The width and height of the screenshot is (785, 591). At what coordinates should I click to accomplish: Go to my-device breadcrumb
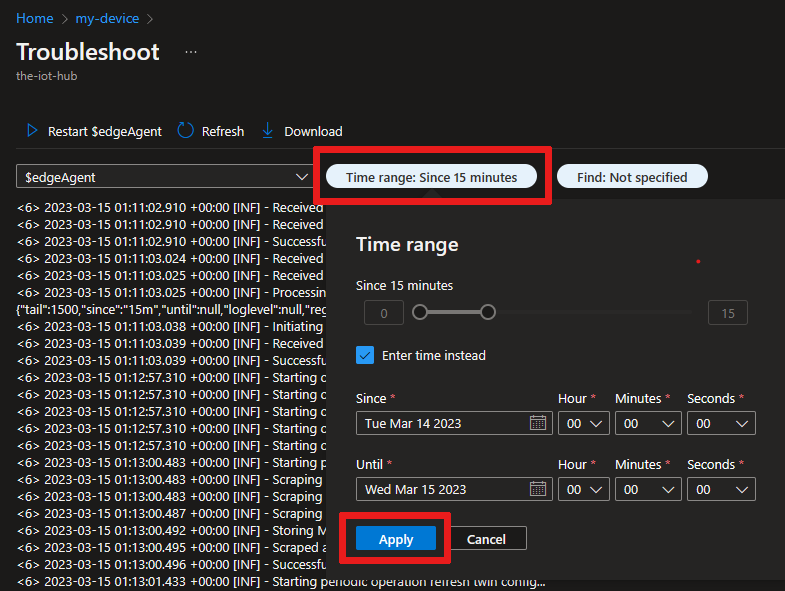pos(107,18)
